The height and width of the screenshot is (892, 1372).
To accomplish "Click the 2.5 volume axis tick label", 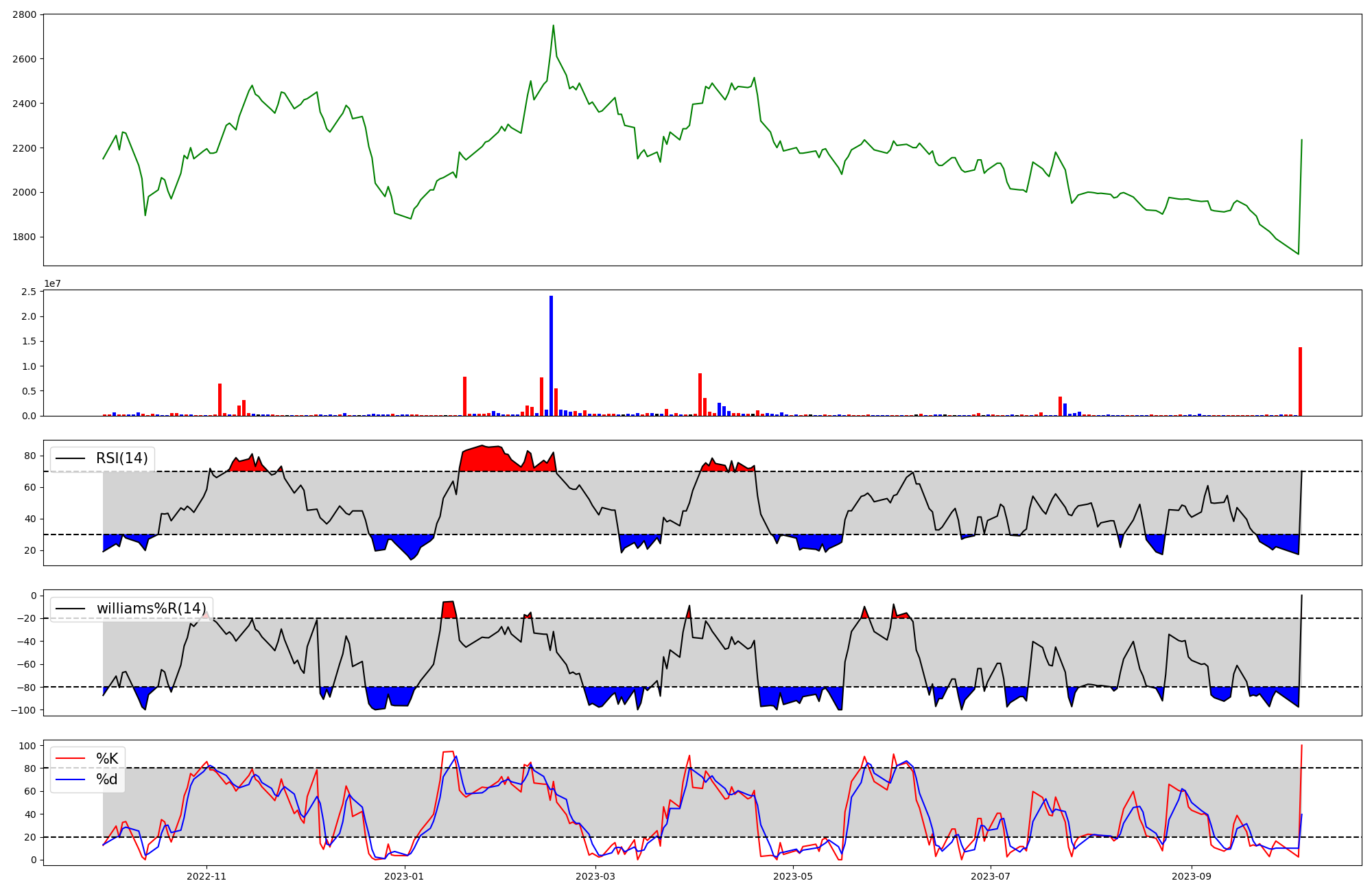I will [29, 292].
